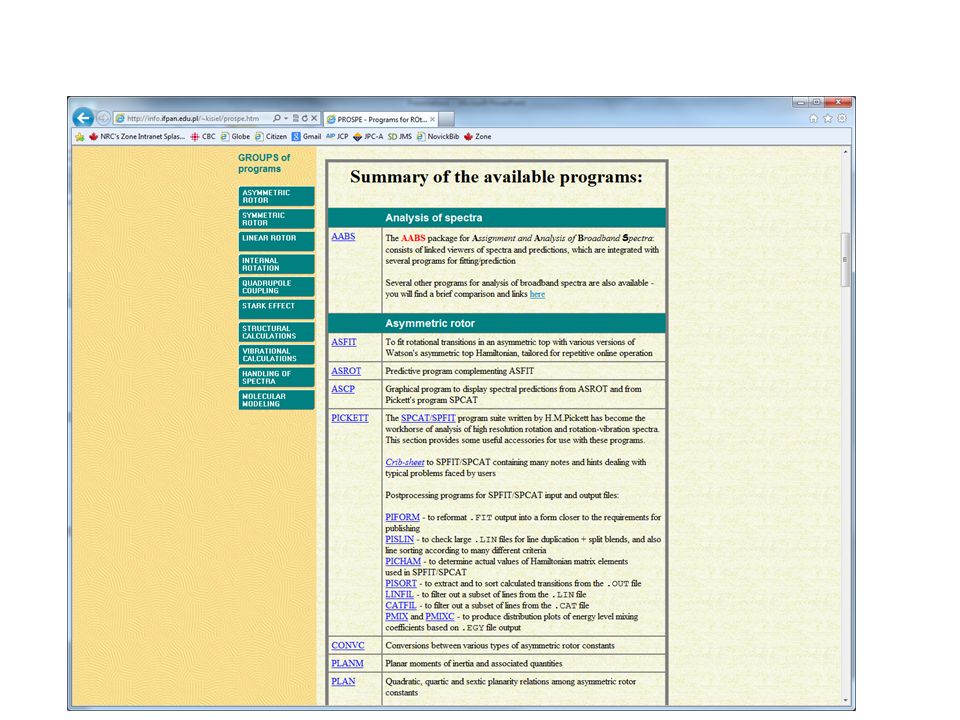Click the compatibility view icon
This screenshot has height=720, width=960.
[295, 118]
